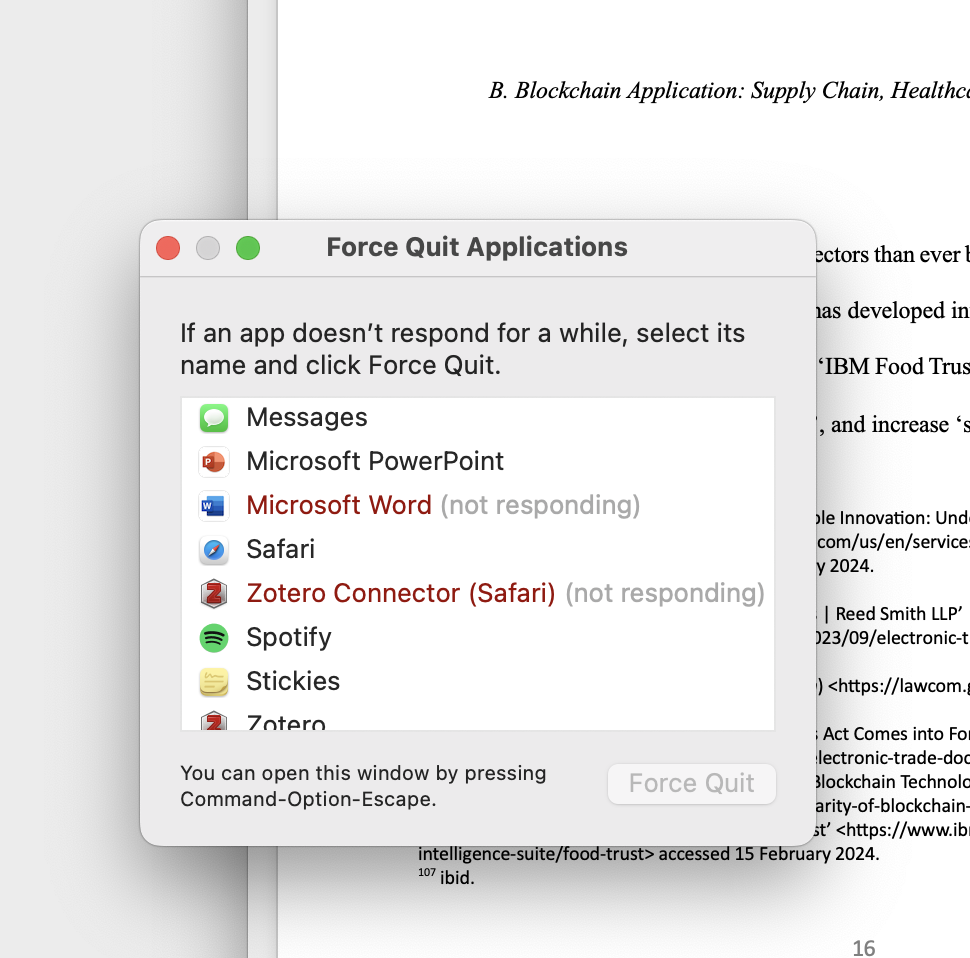The height and width of the screenshot is (958, 970).
Task: Close the Force Quit Applications window
Action: pos(168,248)
